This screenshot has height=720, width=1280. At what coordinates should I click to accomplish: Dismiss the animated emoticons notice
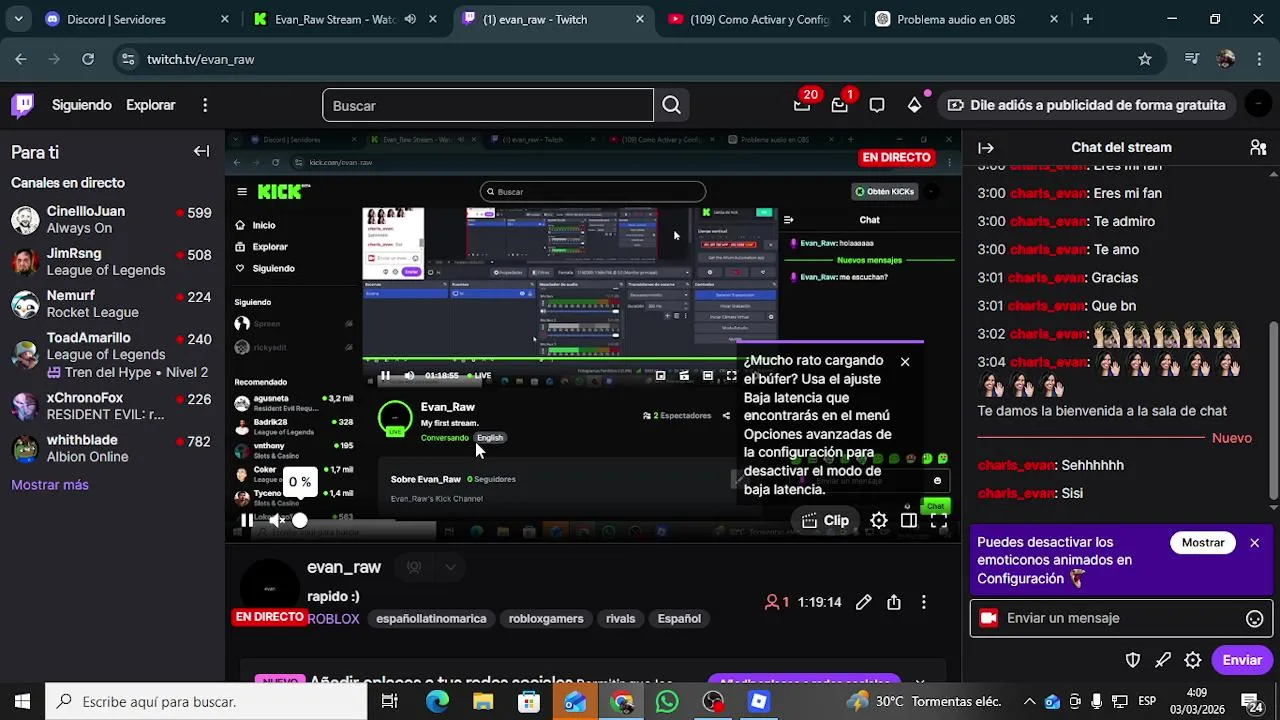(x=1254, y=543)
